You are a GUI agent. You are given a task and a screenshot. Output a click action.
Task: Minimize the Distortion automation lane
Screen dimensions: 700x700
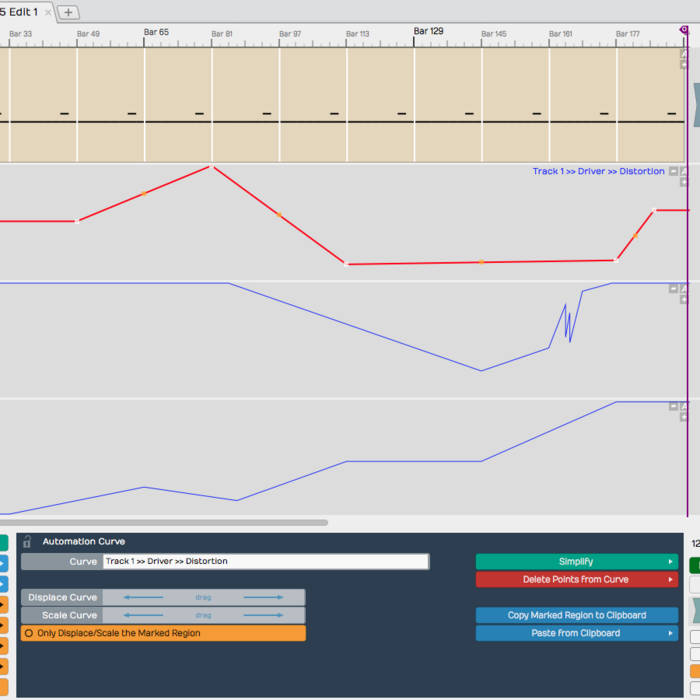tap(673, 171)
